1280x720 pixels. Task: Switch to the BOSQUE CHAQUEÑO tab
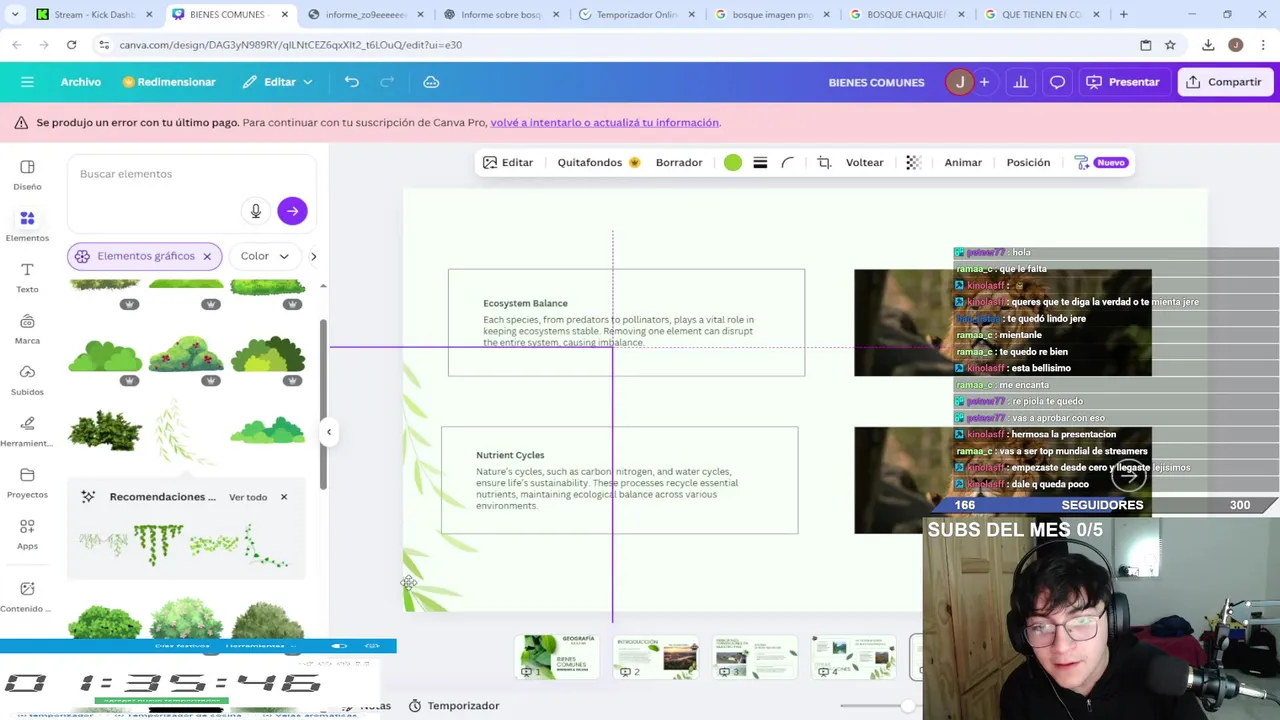click(907, 15)
